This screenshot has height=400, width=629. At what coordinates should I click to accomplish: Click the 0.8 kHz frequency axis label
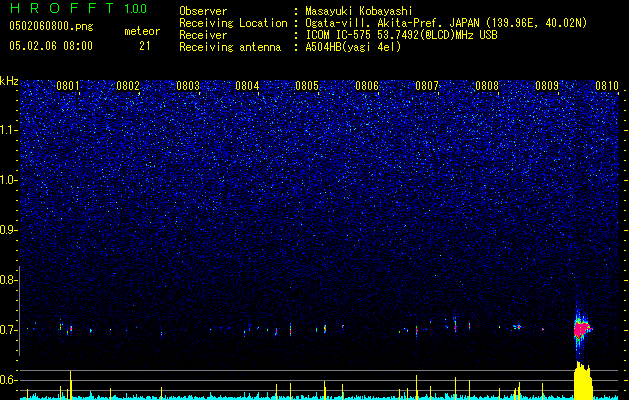point(8,280)
